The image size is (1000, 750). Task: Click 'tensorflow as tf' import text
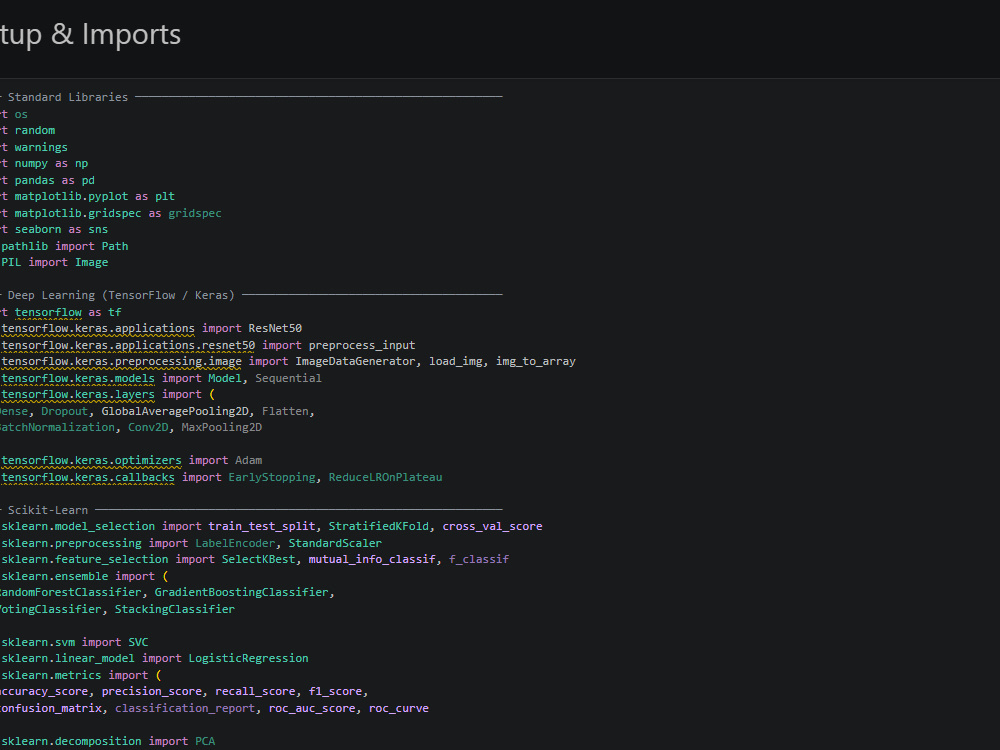pos(68,312)
